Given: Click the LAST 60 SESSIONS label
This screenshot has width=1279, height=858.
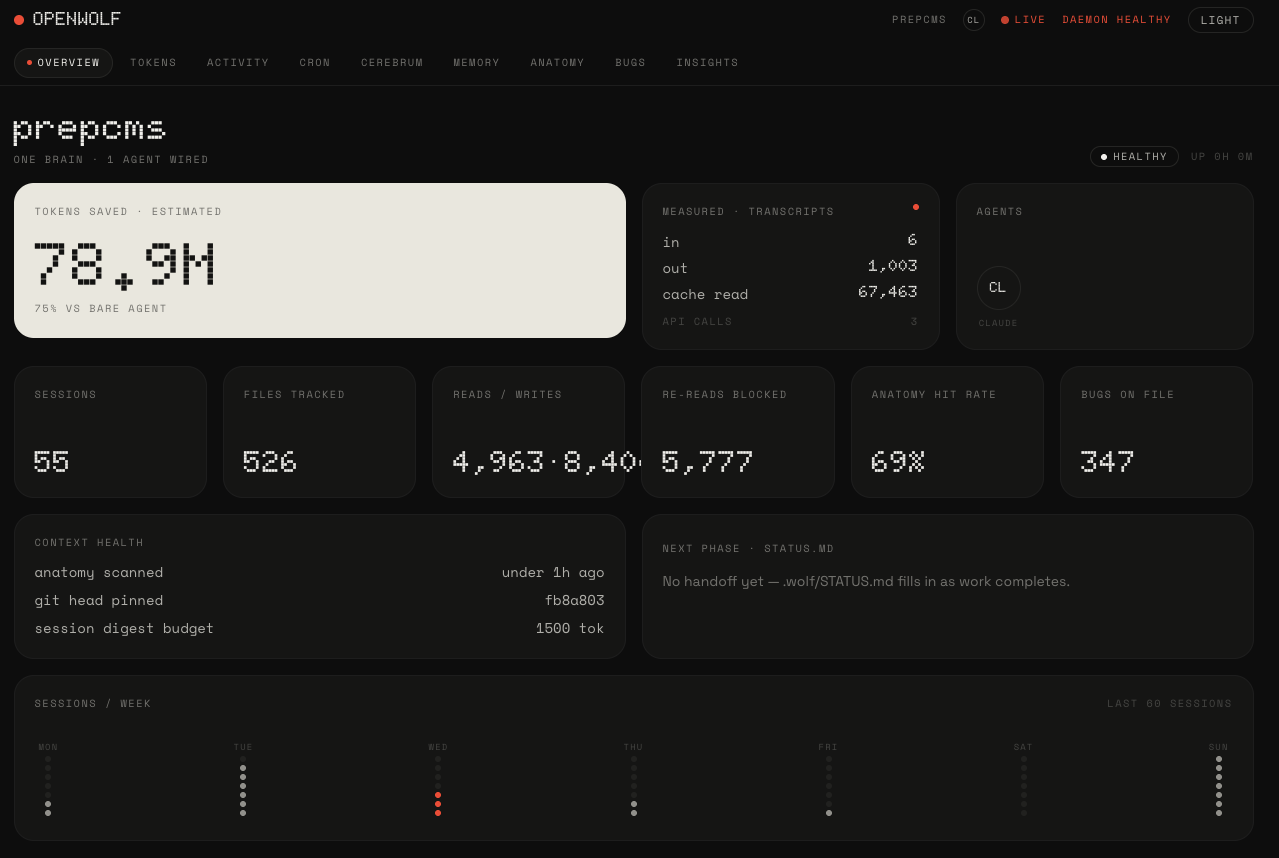Looking at the screenshot, I should (x=1169, y=704).
